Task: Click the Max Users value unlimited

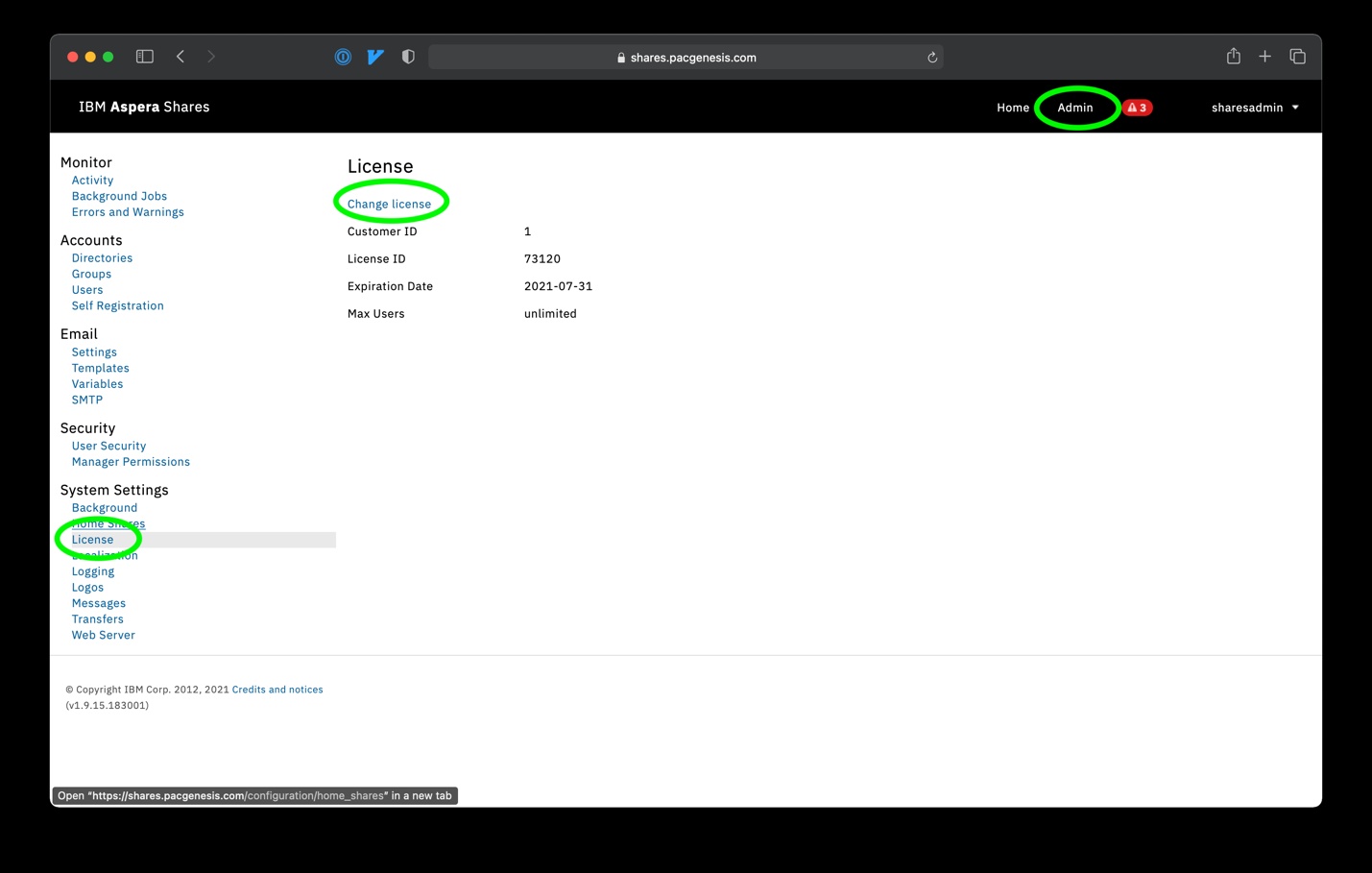Action: (550, 314)
